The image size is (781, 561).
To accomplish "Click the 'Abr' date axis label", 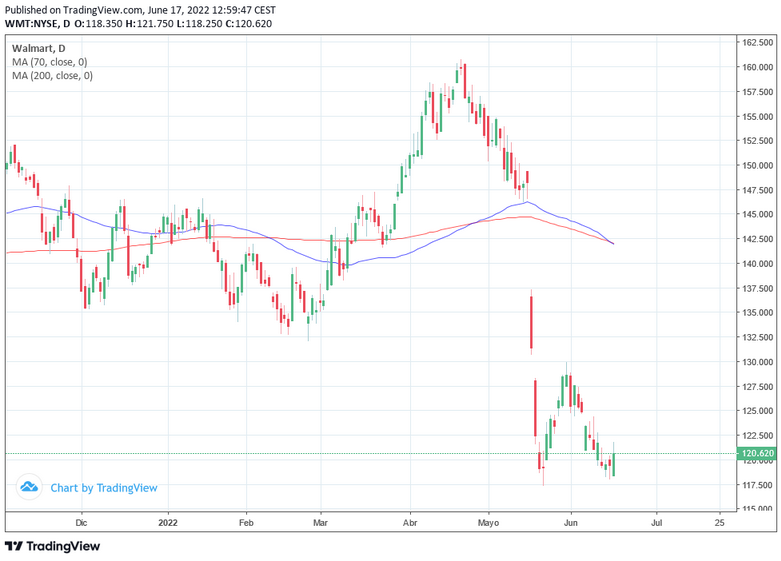I will click(x=410, y=523).
